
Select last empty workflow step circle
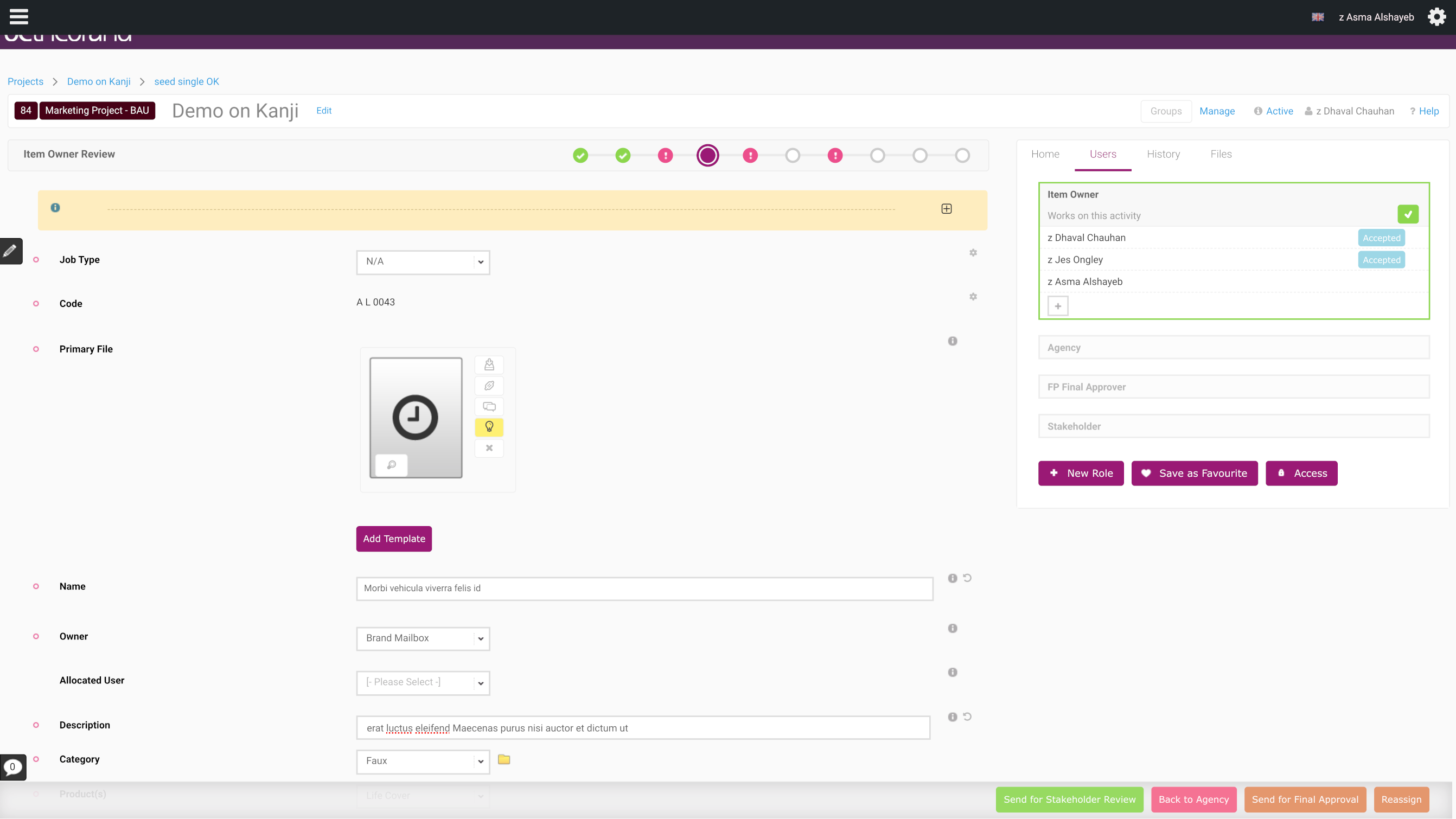962,156
